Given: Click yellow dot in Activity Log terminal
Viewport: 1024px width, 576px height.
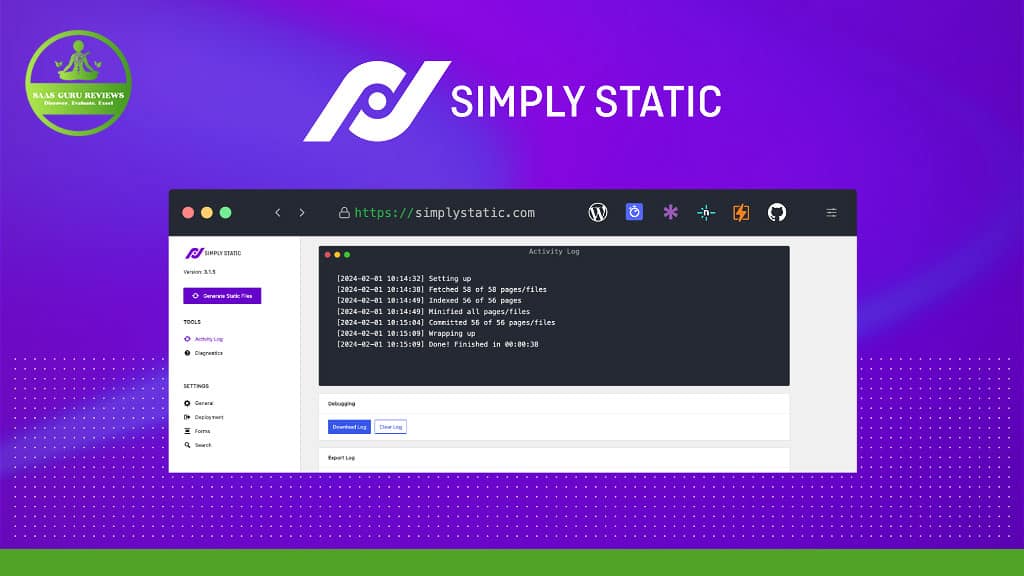Looking at the screenshot, I should pyautogui.click(x=337, y=255).
